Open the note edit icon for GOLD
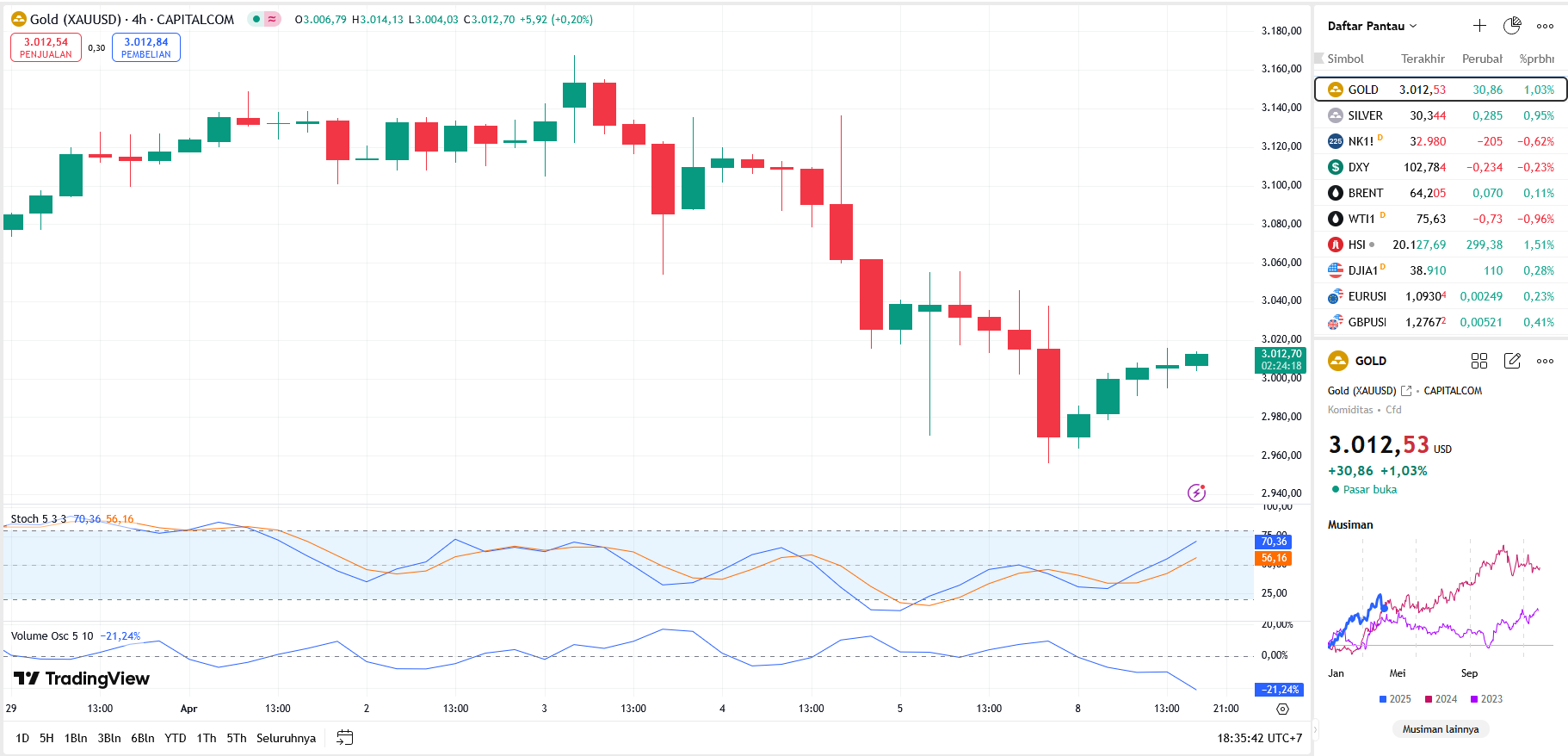The image size is (1568, 756). pos(1512,361)
